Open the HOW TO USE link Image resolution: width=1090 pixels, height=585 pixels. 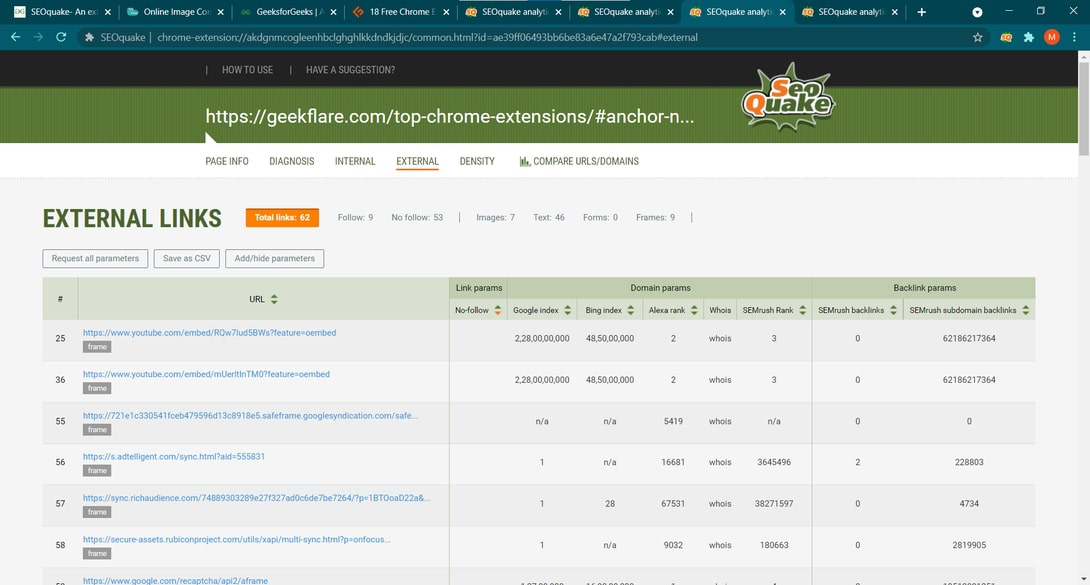pos(247,70)
